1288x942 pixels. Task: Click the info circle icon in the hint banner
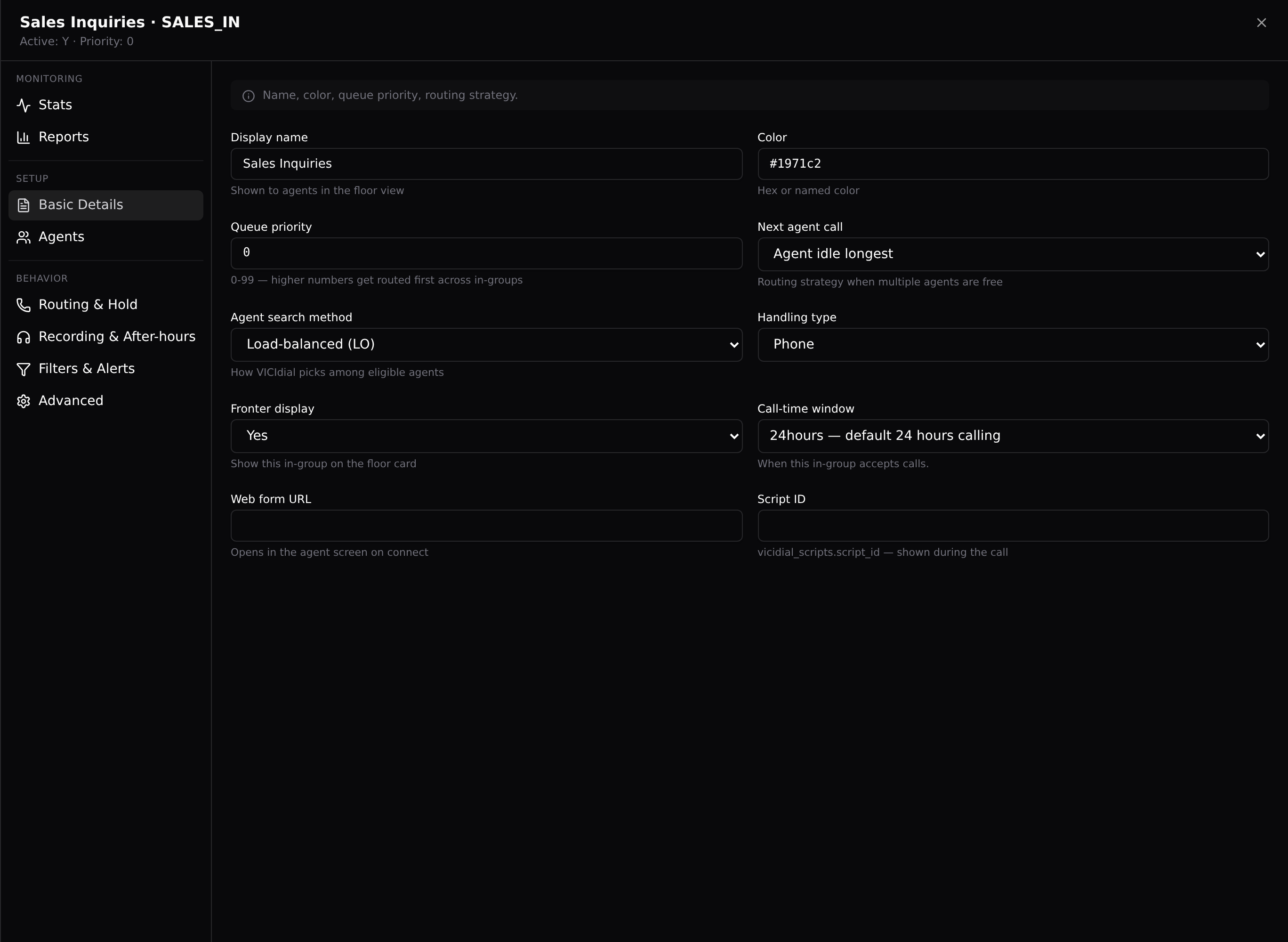[249, 96]
